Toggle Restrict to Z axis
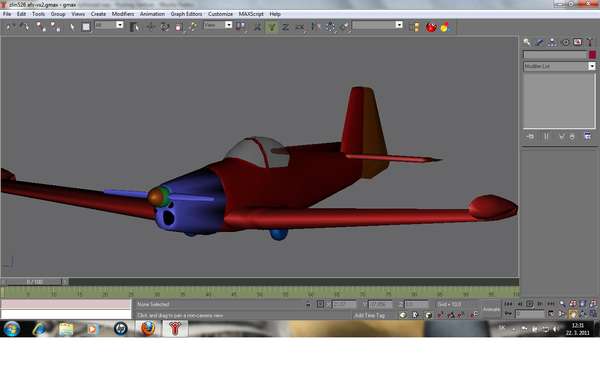Screen dimensions: 600x391 pos(285,27)
